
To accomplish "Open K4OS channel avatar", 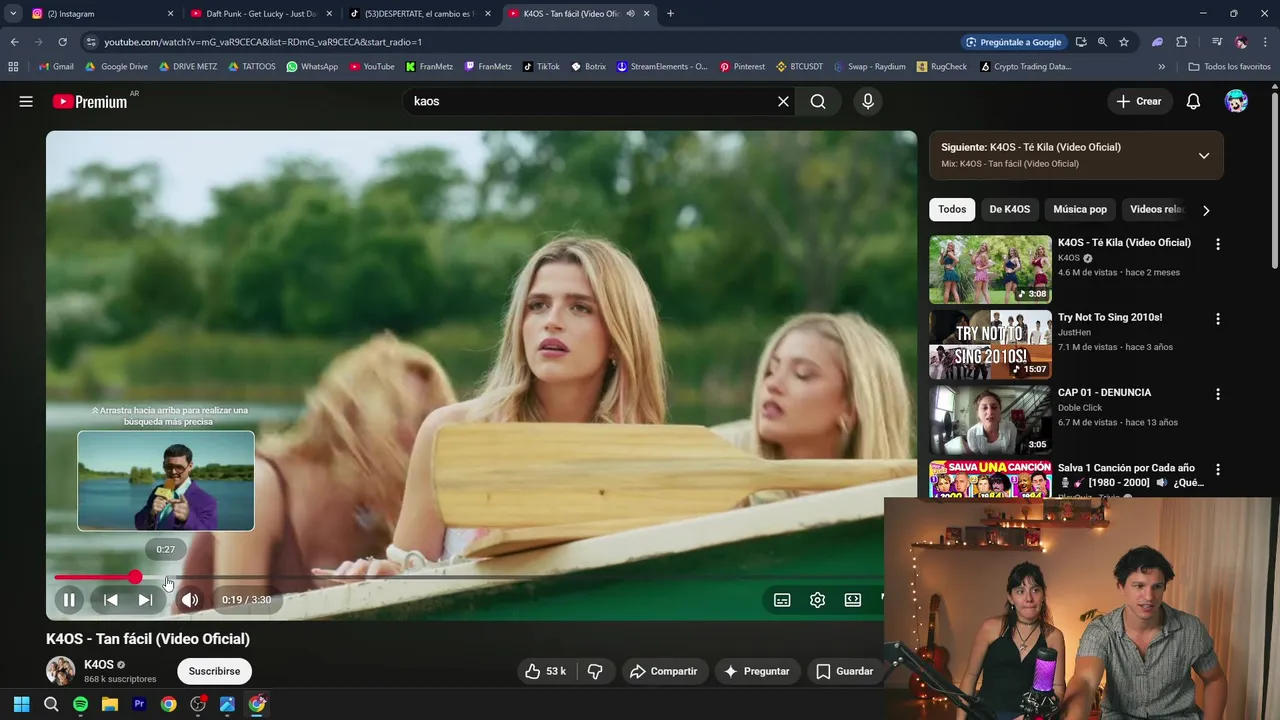I will point(60,671).
